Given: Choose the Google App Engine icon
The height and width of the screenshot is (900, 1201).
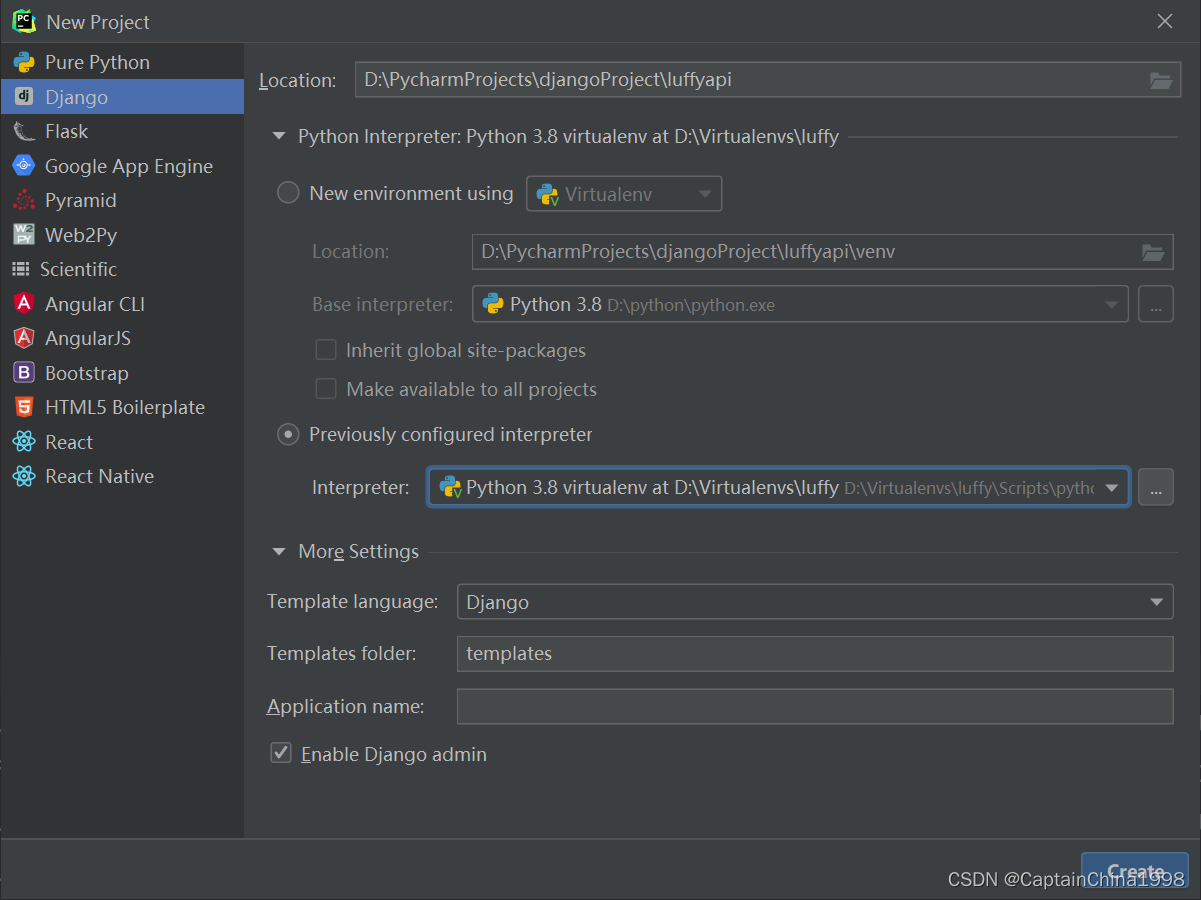Looking at the screenshot, I should point(24,166).
